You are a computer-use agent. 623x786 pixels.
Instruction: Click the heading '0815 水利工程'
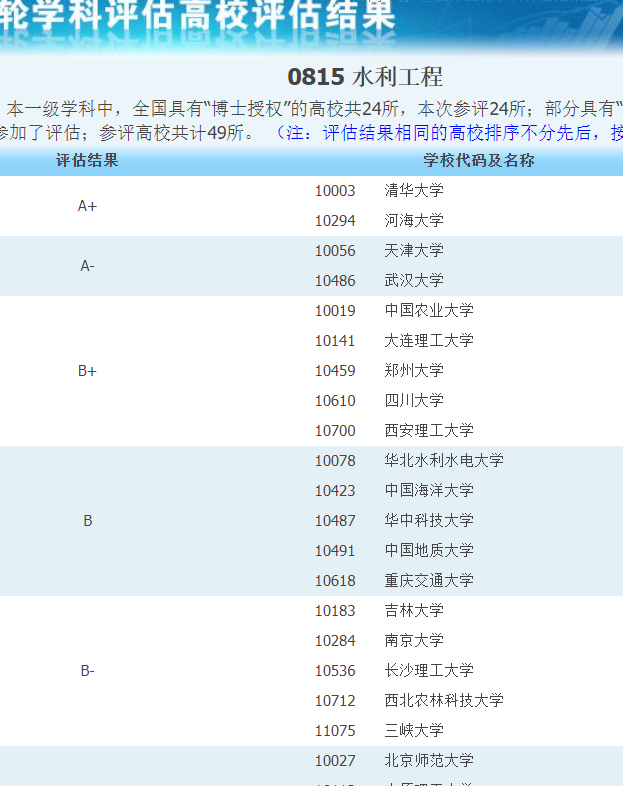[x=365, y=77]
